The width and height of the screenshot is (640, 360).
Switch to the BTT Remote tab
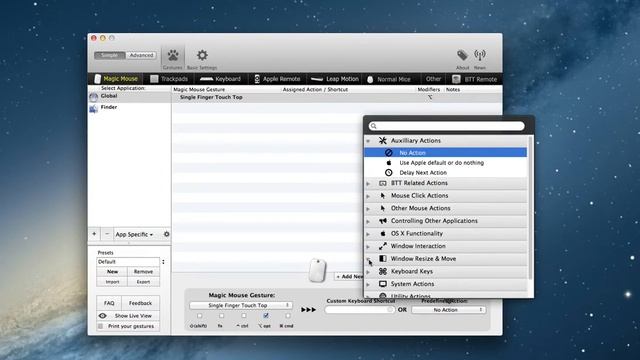474,79
